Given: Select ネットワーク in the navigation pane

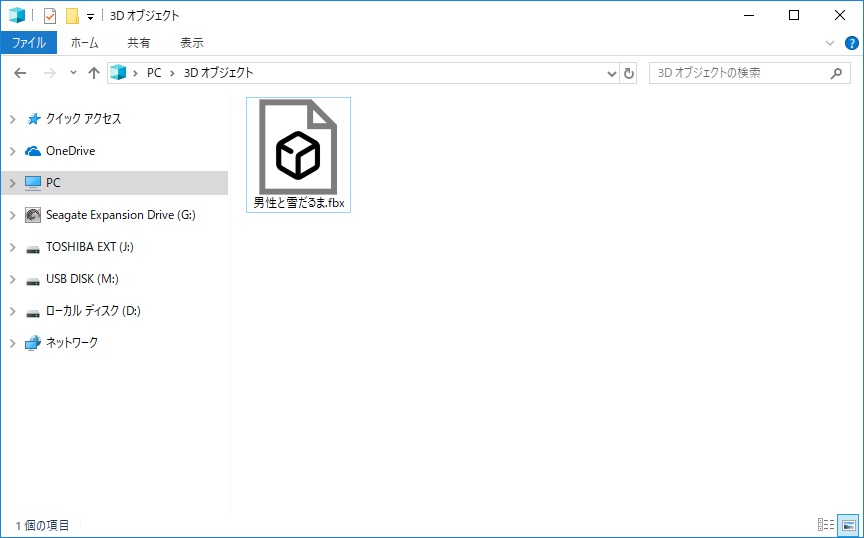Looking at the screenshot, I should click(x=72, y=343).
